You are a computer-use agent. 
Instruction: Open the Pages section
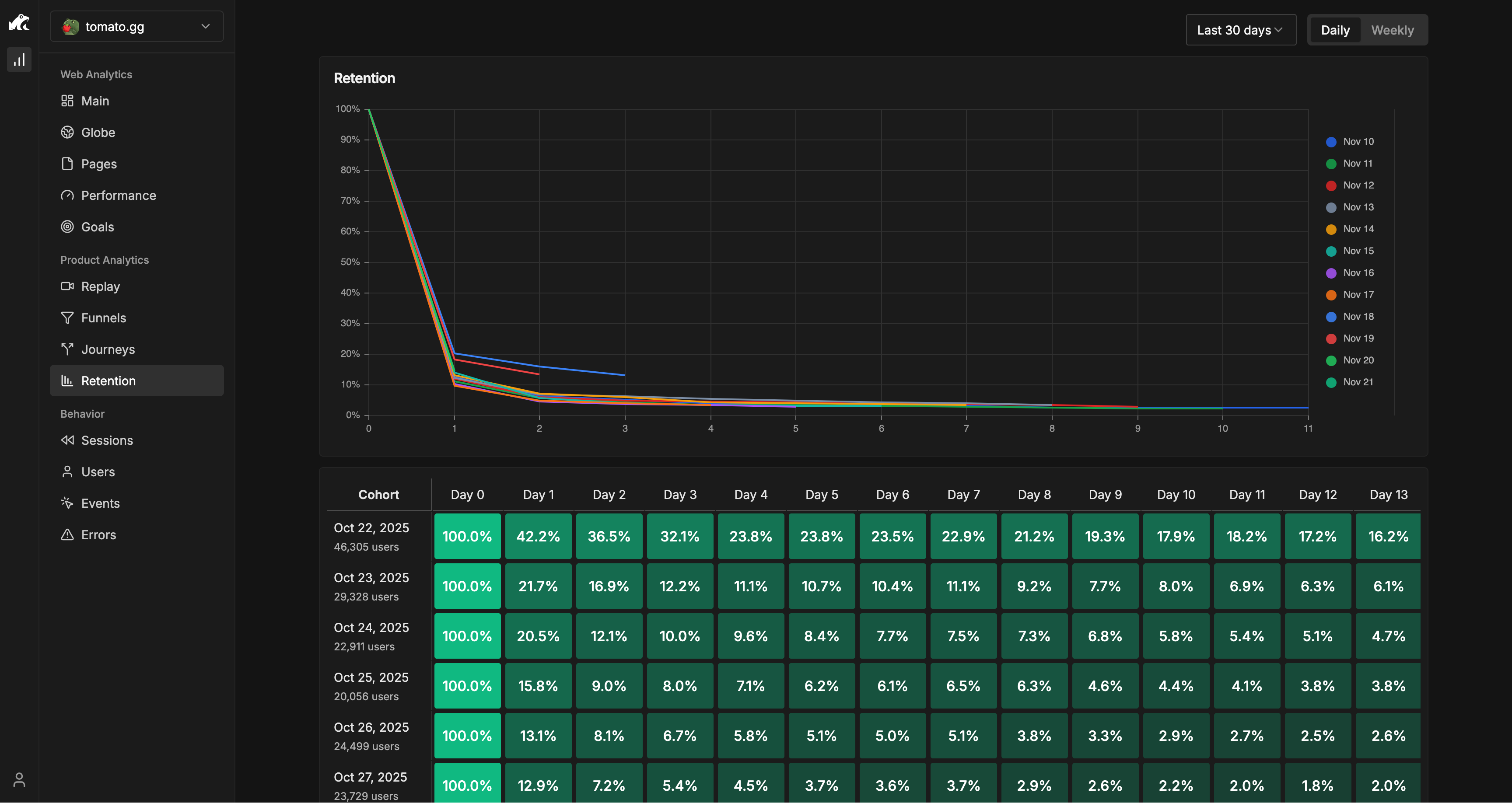tap(98, 164)
